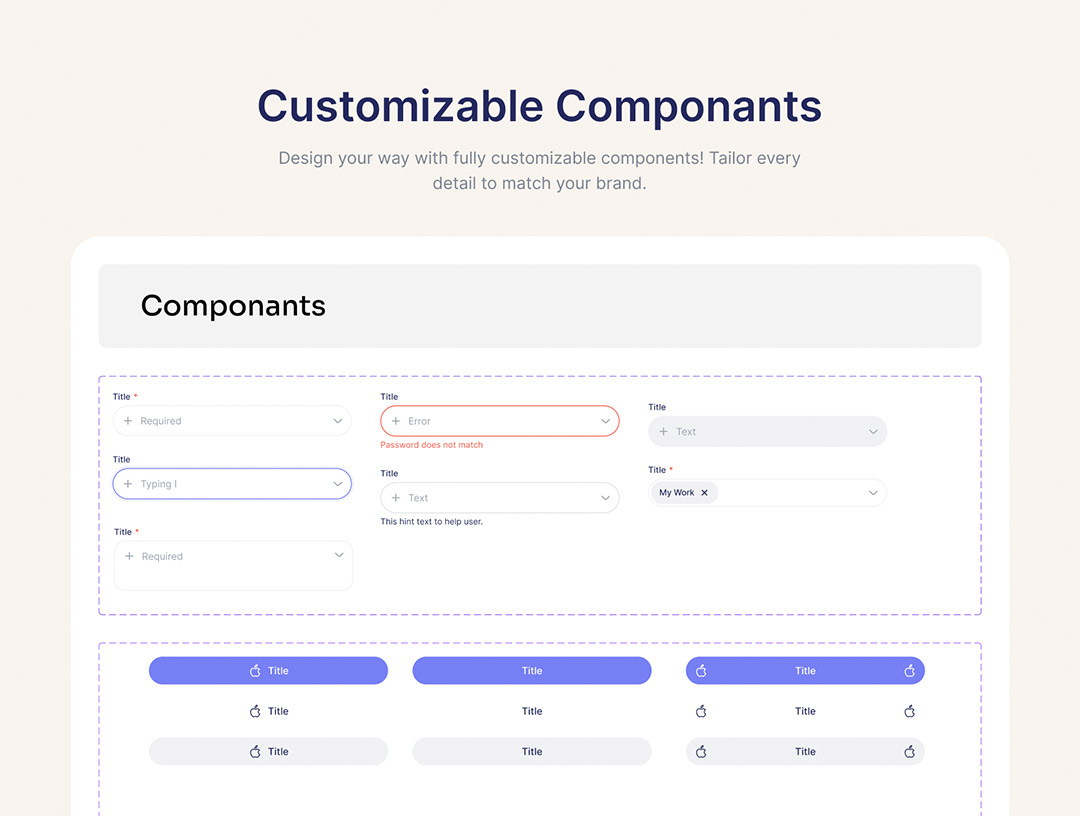Viewport: 1080px width, 816px height.
Task: Expand the Error field dropdown chevron
Action: click(x=605, y=421)
